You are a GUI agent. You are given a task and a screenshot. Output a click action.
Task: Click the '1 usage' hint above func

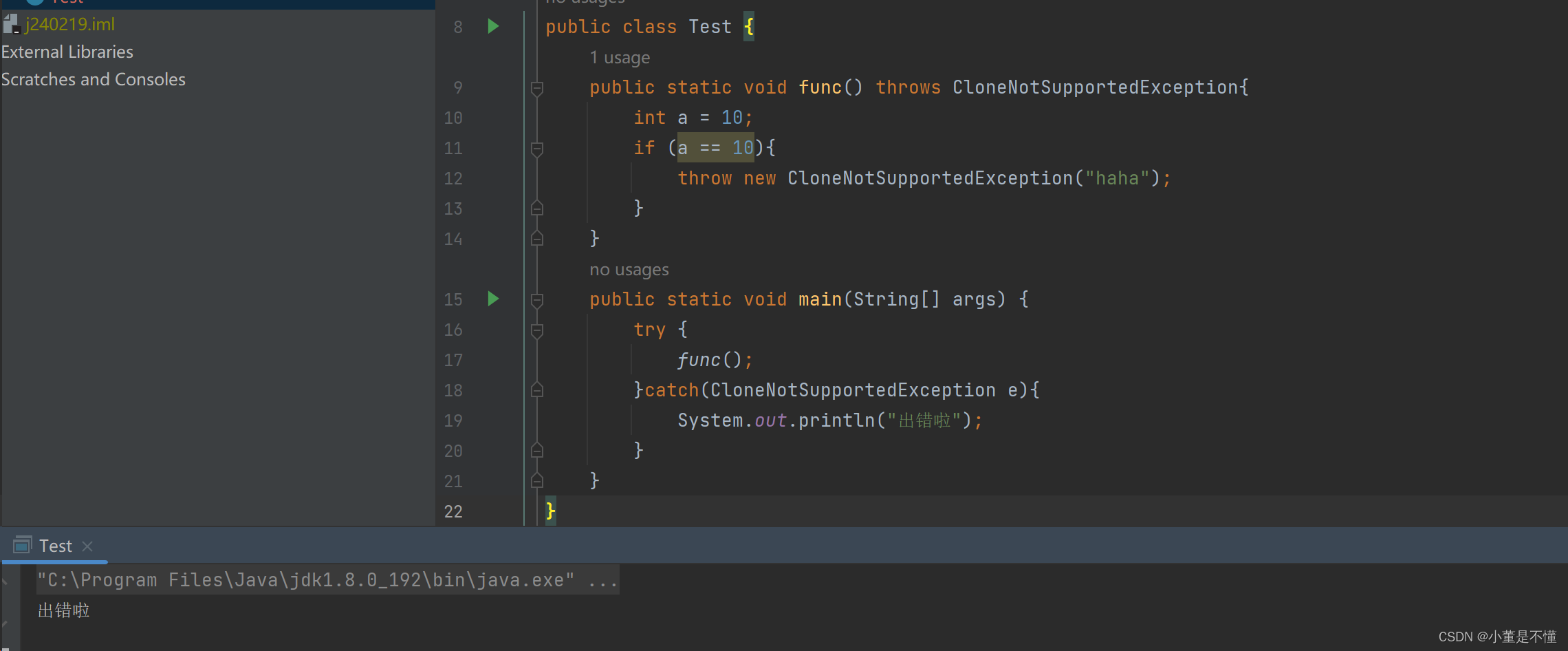click(x=620, y=58)
